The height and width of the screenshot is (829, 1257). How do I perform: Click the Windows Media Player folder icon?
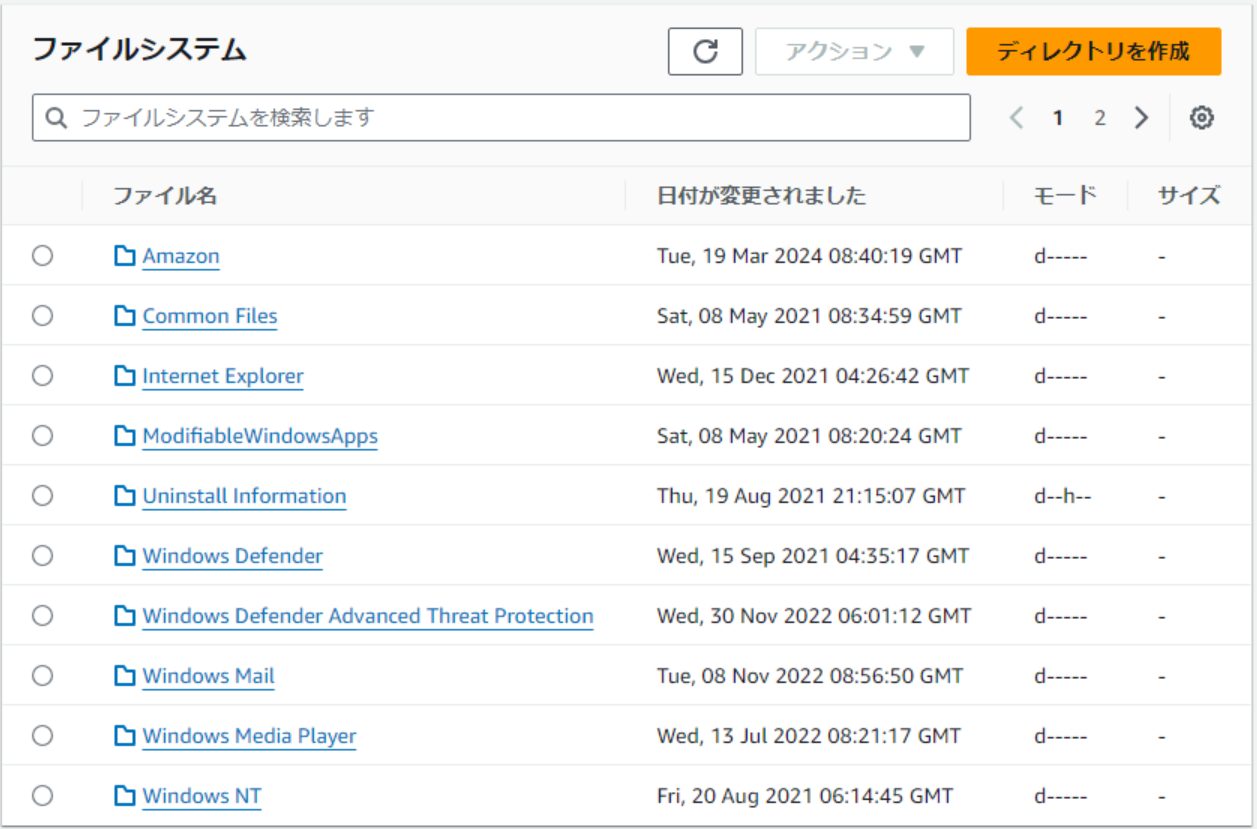125,736
